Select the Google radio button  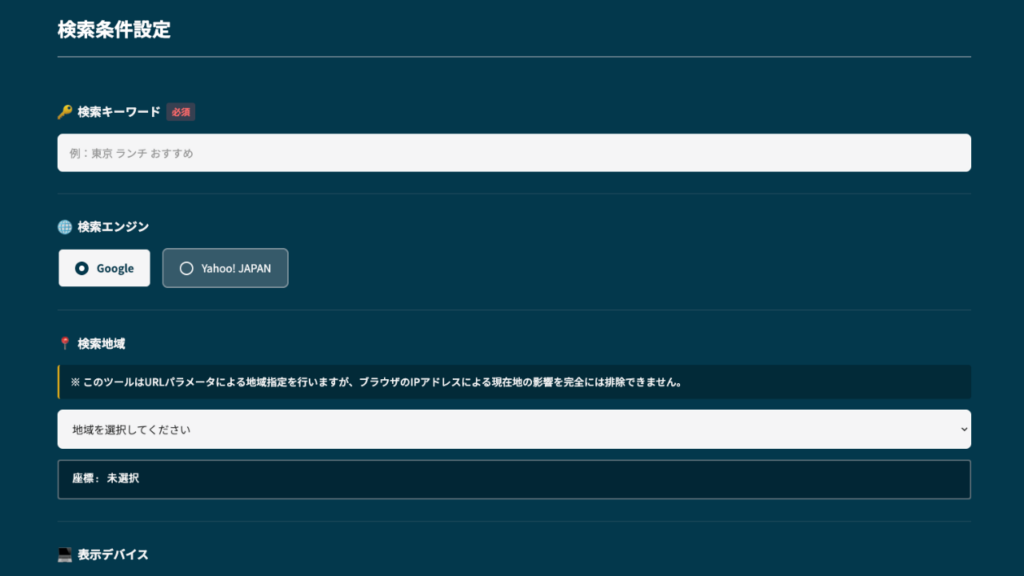80,267
